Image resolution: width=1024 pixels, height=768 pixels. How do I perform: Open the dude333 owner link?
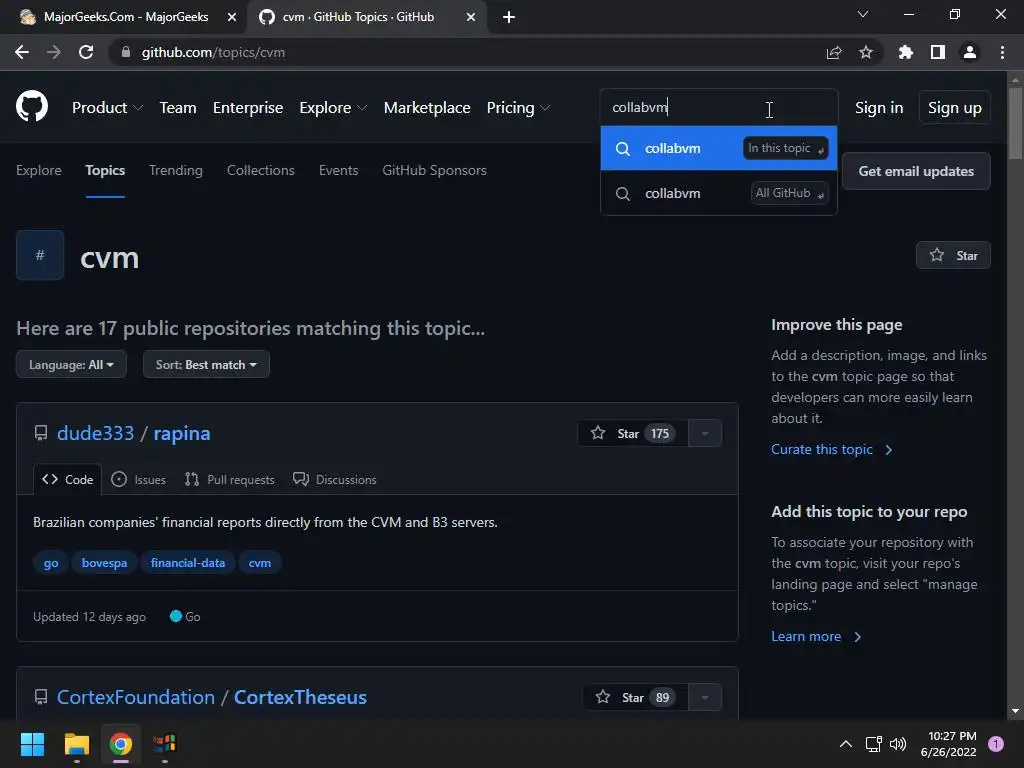[95, 433]
